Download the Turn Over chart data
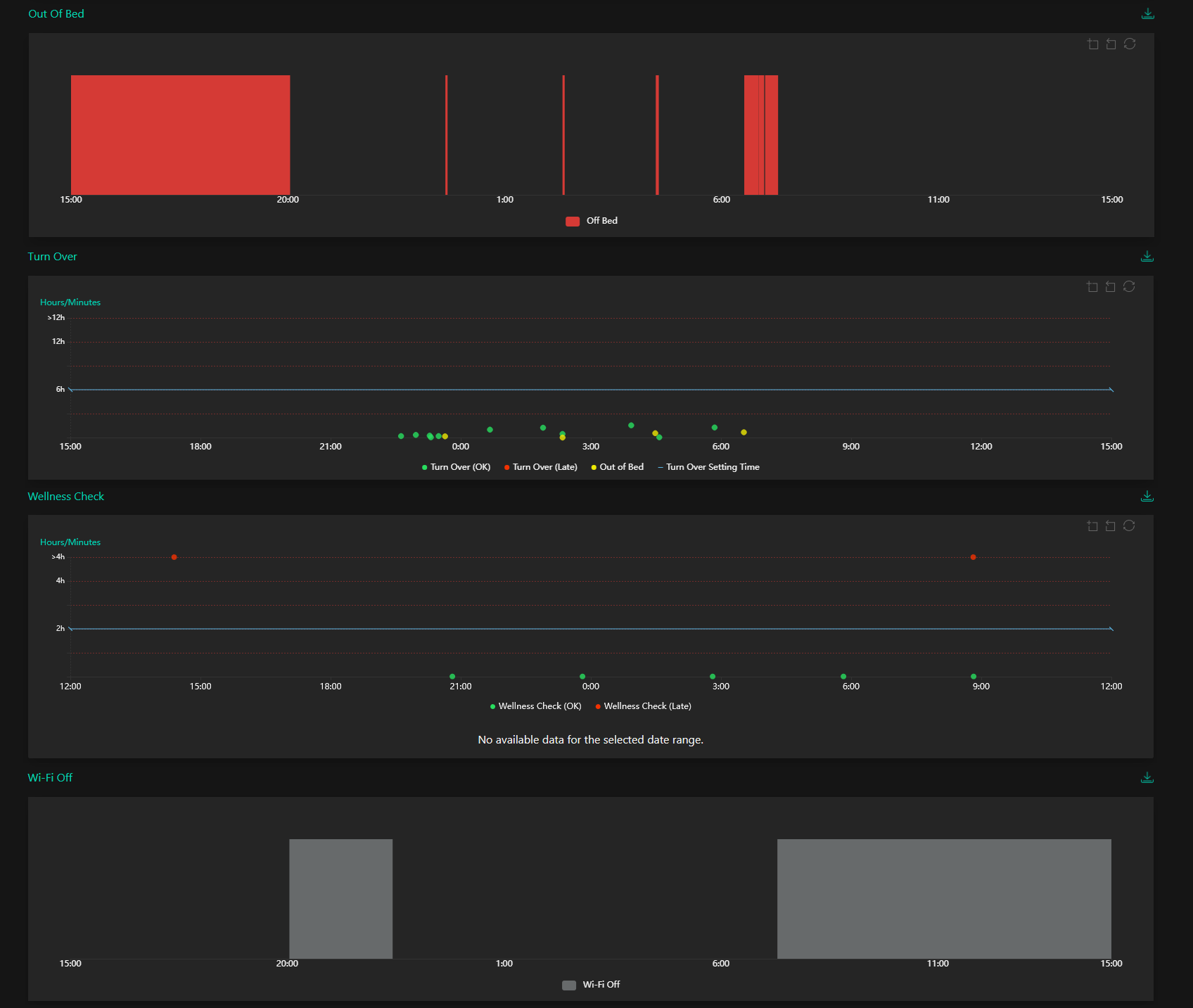The image size is (1193, 1008). [x=1147, y=257]
